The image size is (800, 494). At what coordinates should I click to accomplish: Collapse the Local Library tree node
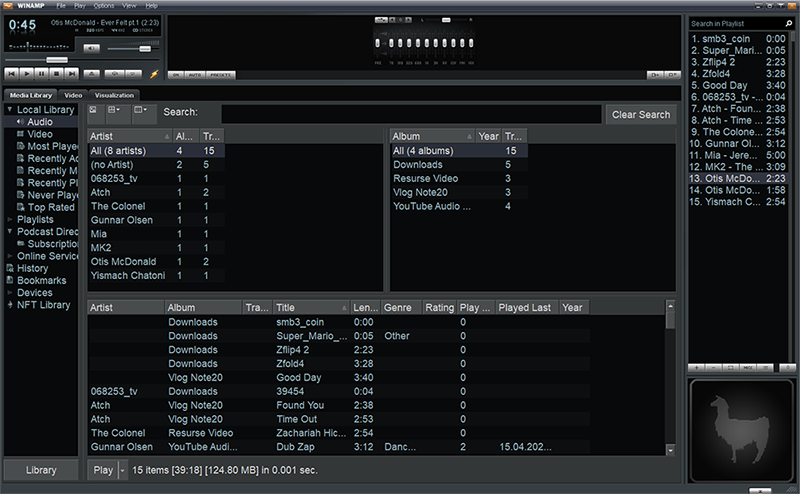(10, 109)
